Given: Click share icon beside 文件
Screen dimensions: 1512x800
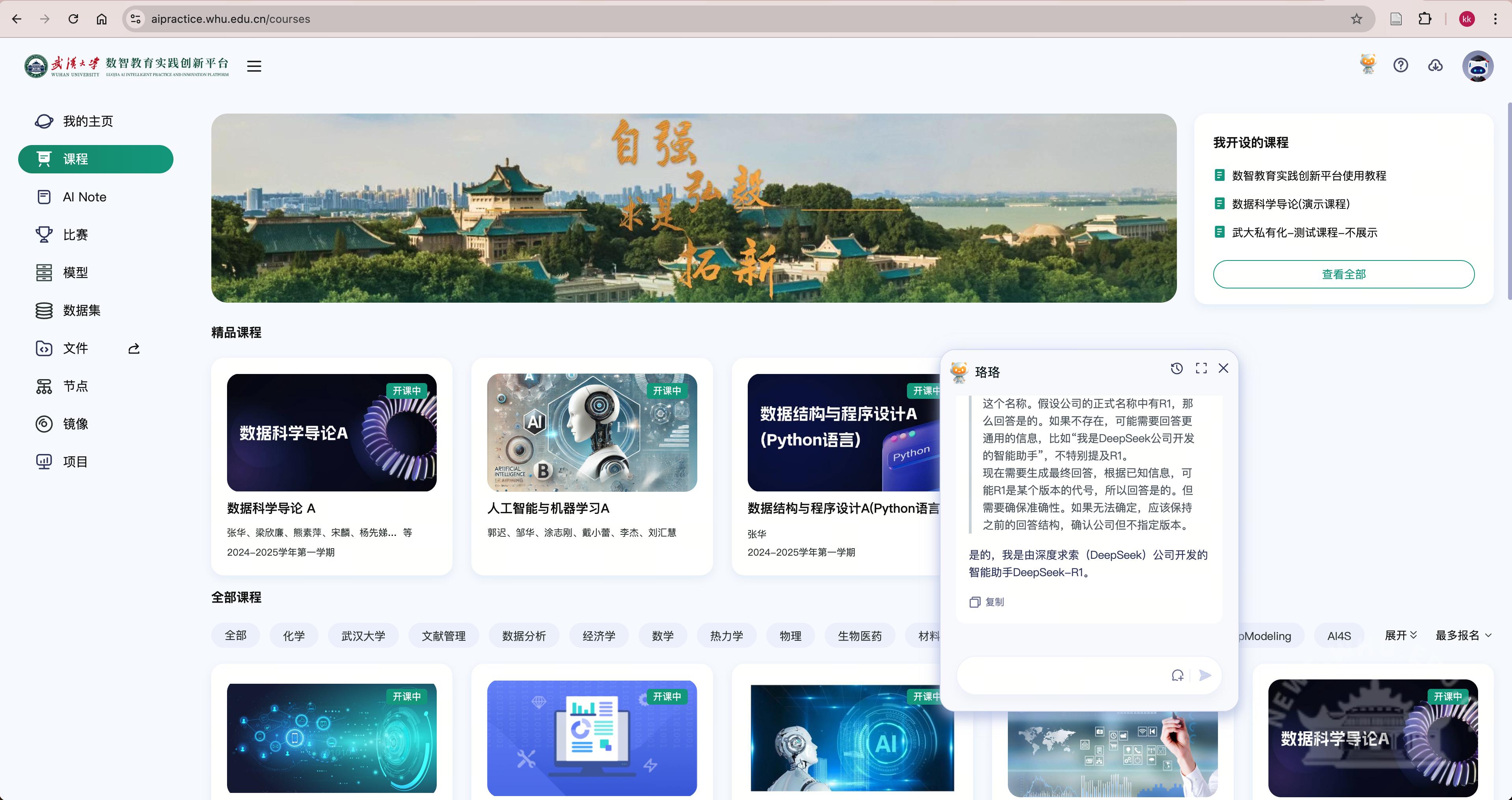Looking at the screenshot, I should 134,349.
